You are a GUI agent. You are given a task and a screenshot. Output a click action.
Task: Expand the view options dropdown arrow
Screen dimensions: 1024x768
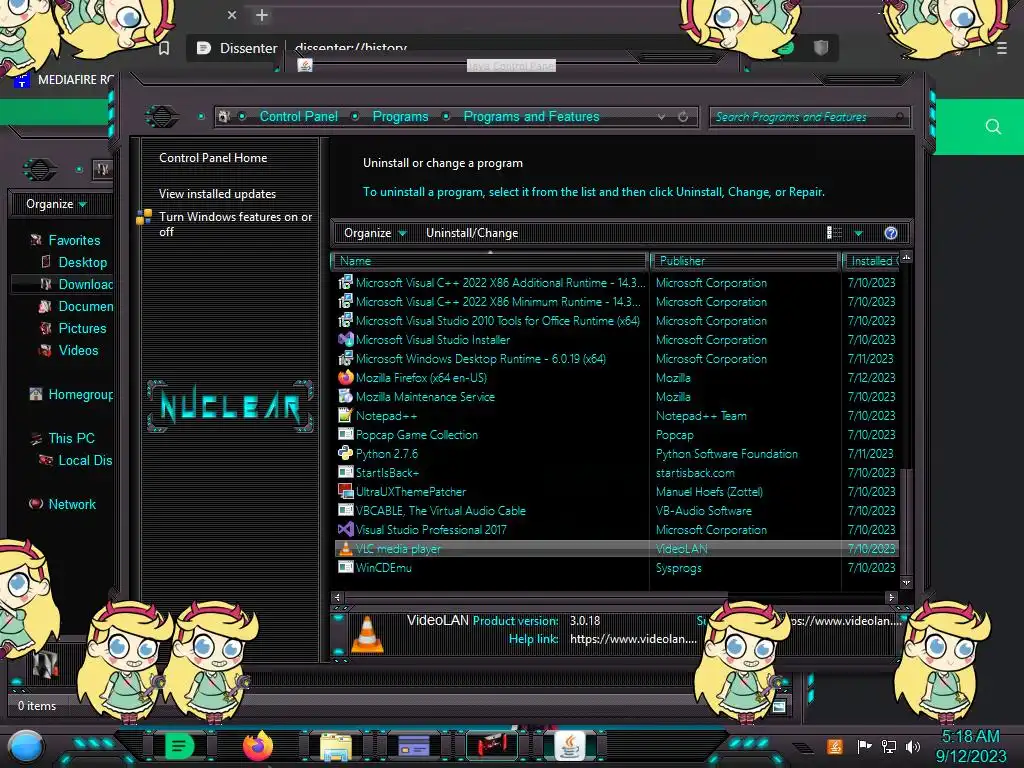(859, 233)
